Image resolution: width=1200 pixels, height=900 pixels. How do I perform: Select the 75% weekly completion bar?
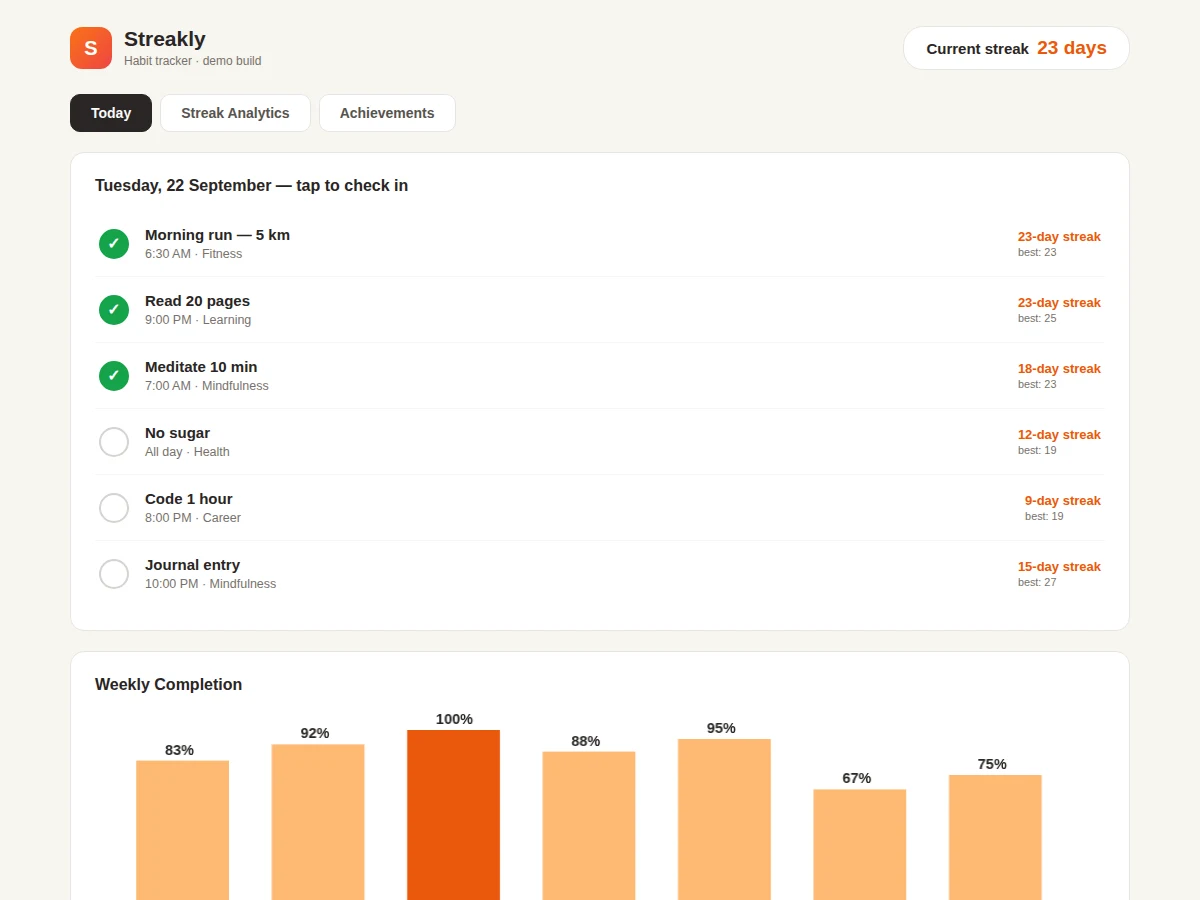pyautogui.click(x=995, y=838)
